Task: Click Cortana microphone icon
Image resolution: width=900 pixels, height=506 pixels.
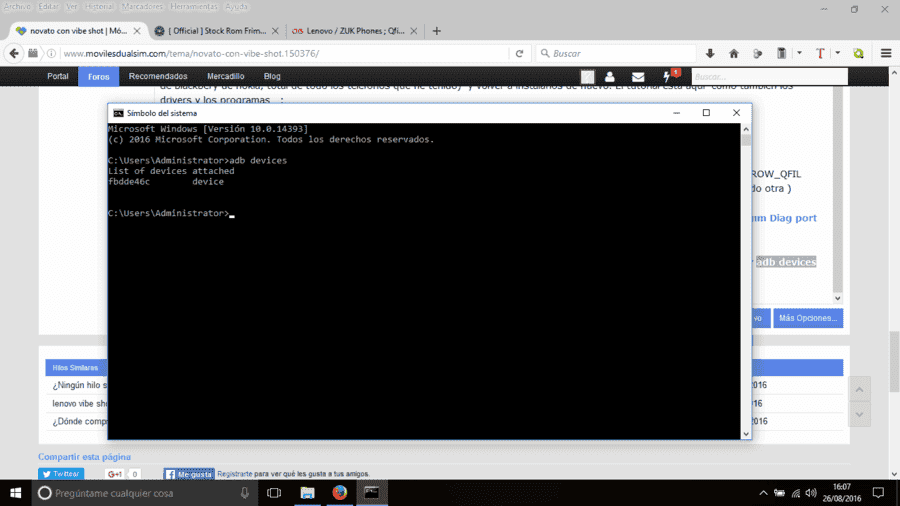Action: pyautogui.click(x=245, y=493)
